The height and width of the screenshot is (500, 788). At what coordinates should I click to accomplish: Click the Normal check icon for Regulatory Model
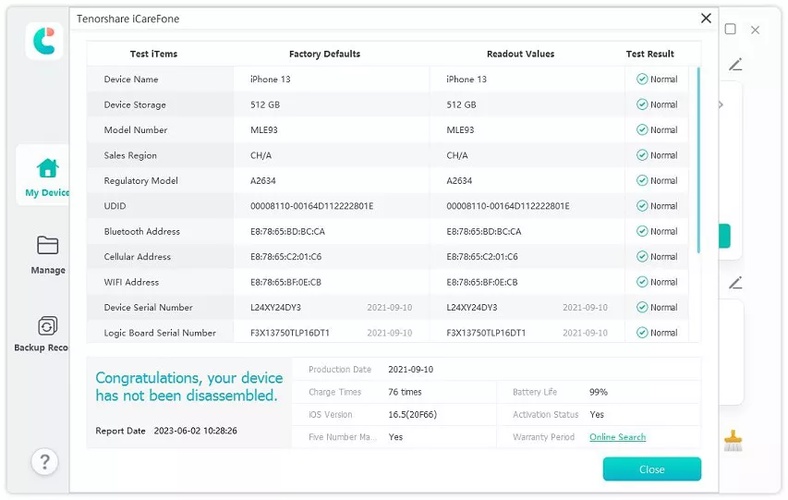[x=642, y=180]
